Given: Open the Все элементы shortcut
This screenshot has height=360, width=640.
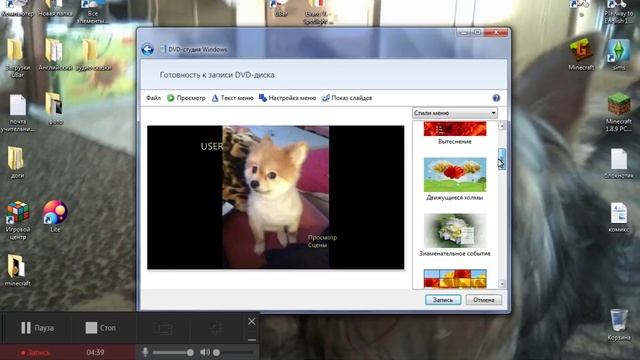Looking at the screenshot, I should tap(93, 12).
